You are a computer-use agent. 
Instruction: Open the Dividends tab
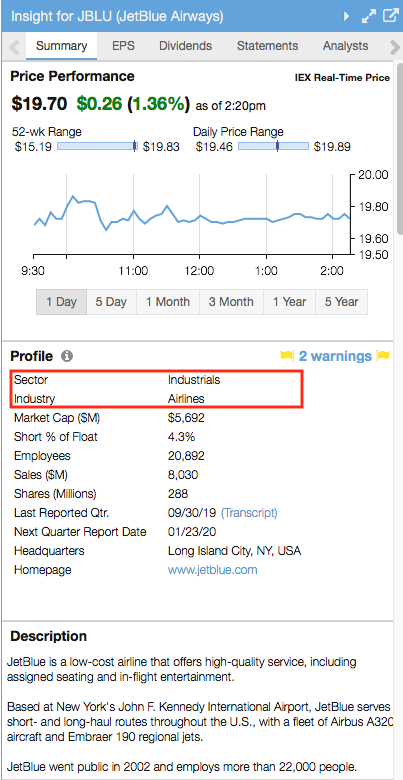point(186,46)
